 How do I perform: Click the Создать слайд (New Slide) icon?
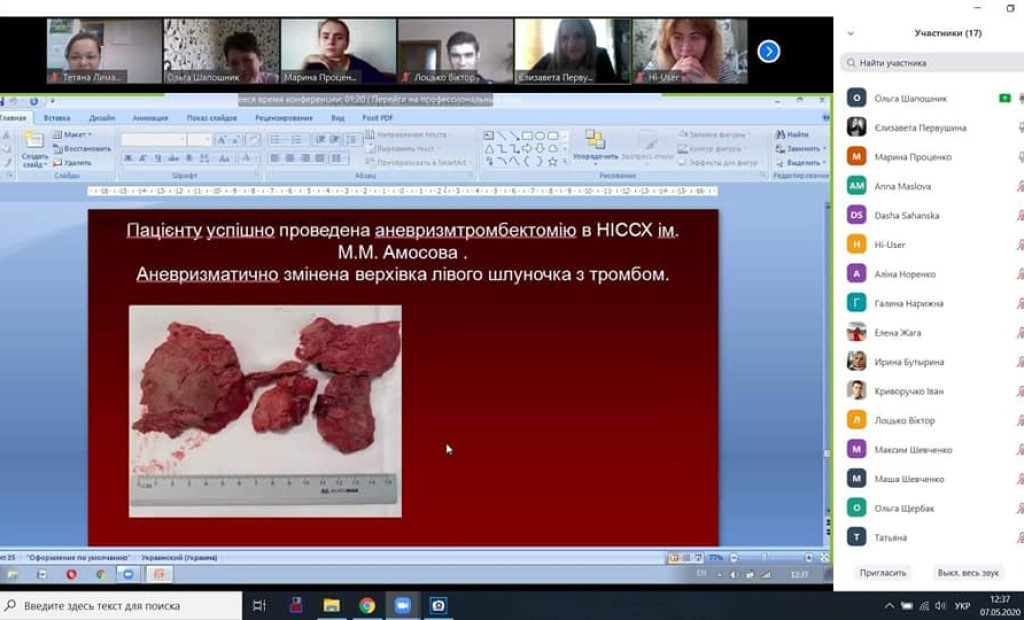[x=36, y=139]
